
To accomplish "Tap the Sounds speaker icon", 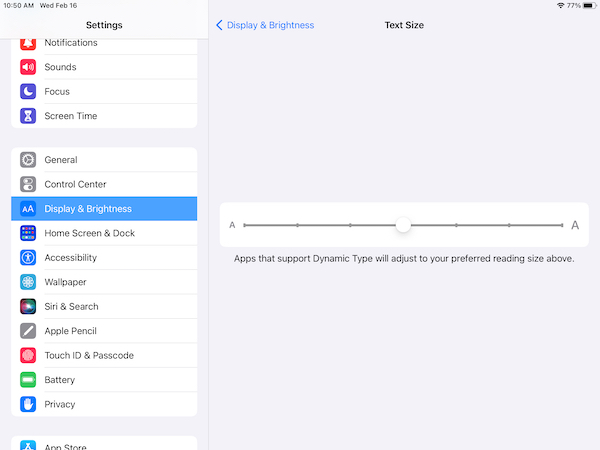I will (x=28, y=67).
